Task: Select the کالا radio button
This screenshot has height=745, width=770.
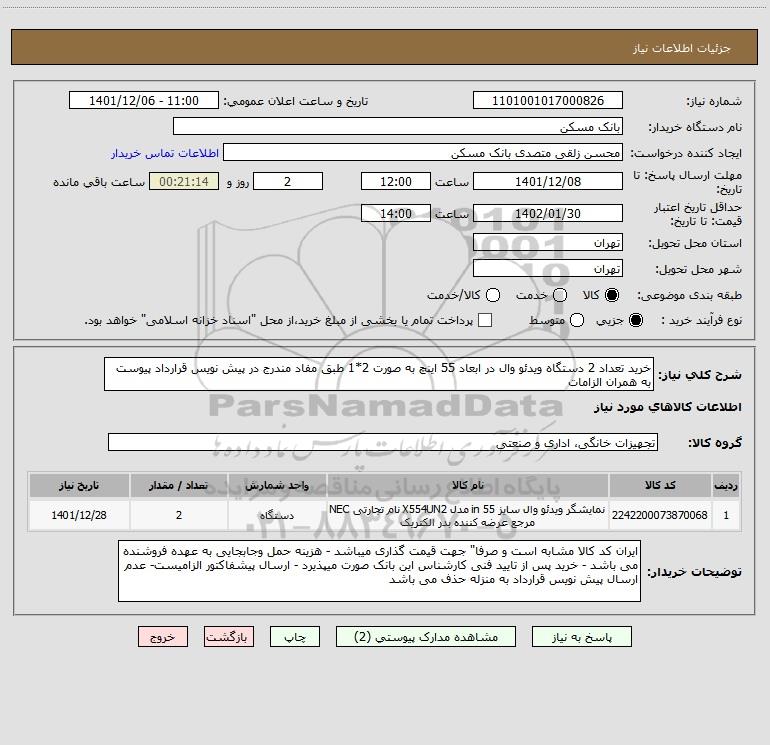Action: 612,296
